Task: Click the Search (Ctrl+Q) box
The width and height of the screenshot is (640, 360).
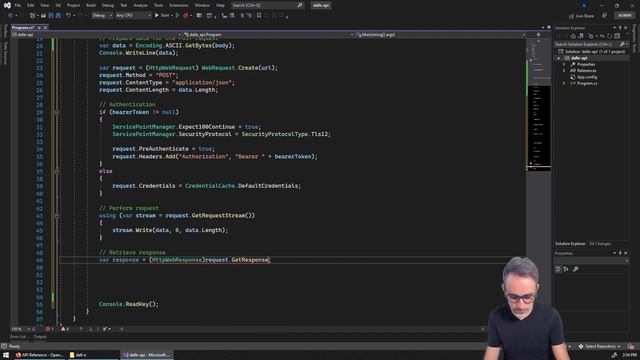Action: click(267, 5)
